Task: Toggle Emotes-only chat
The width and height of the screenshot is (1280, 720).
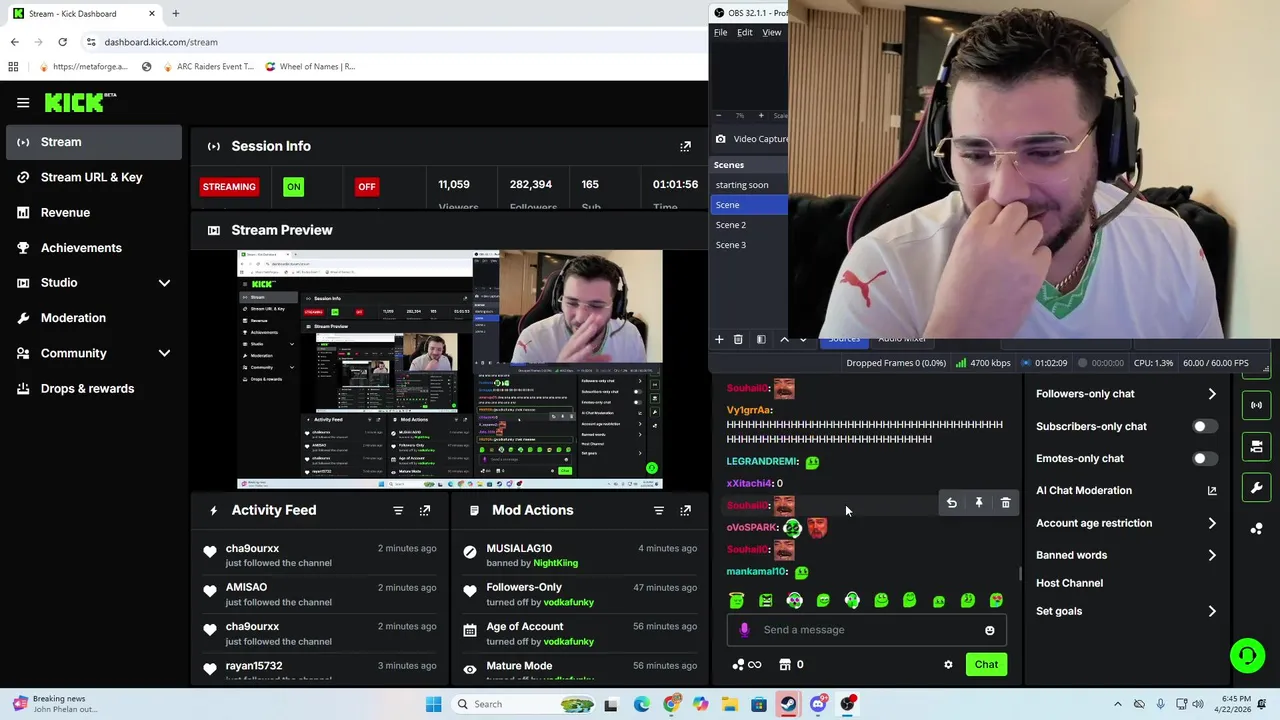Action: coord(1204,459)
